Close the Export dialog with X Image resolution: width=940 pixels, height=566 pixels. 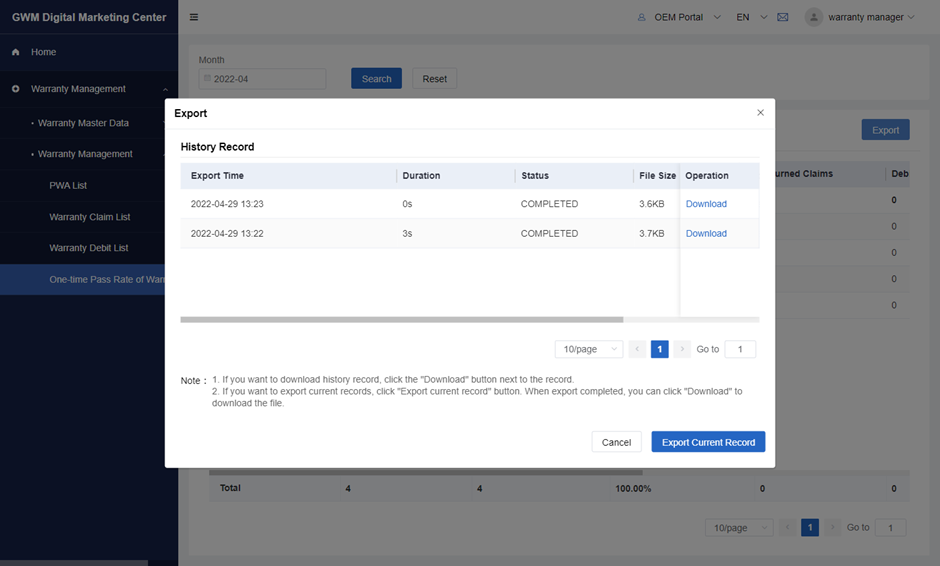760,113
